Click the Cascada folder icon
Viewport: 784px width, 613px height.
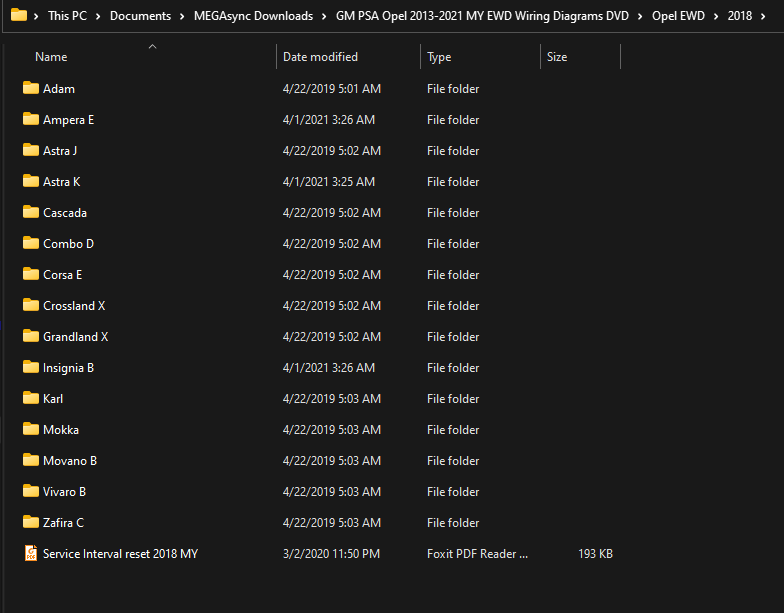(30, 212)
